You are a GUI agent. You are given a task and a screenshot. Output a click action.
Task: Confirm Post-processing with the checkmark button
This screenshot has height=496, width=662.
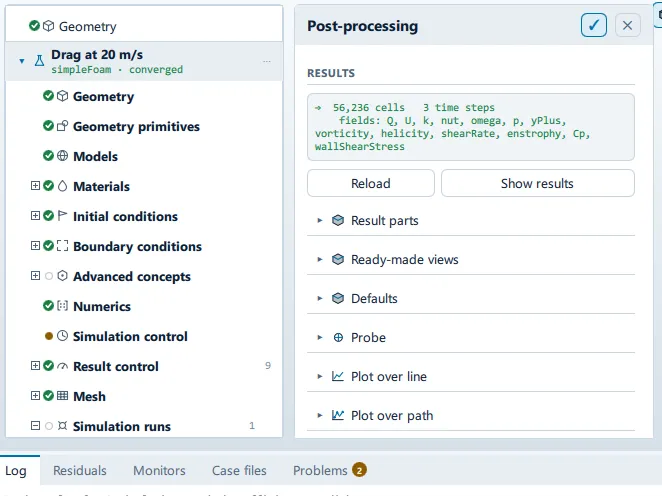click(594, 25)
